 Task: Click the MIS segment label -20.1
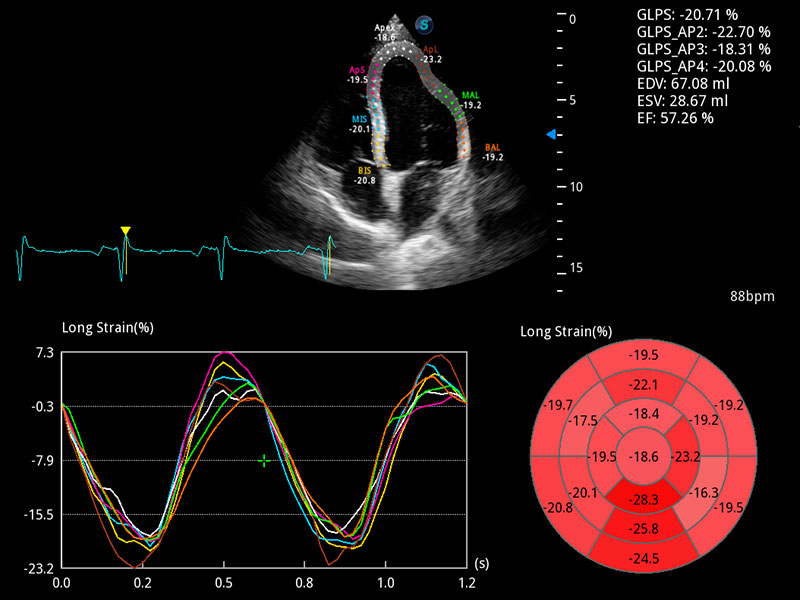click(360, 124)
